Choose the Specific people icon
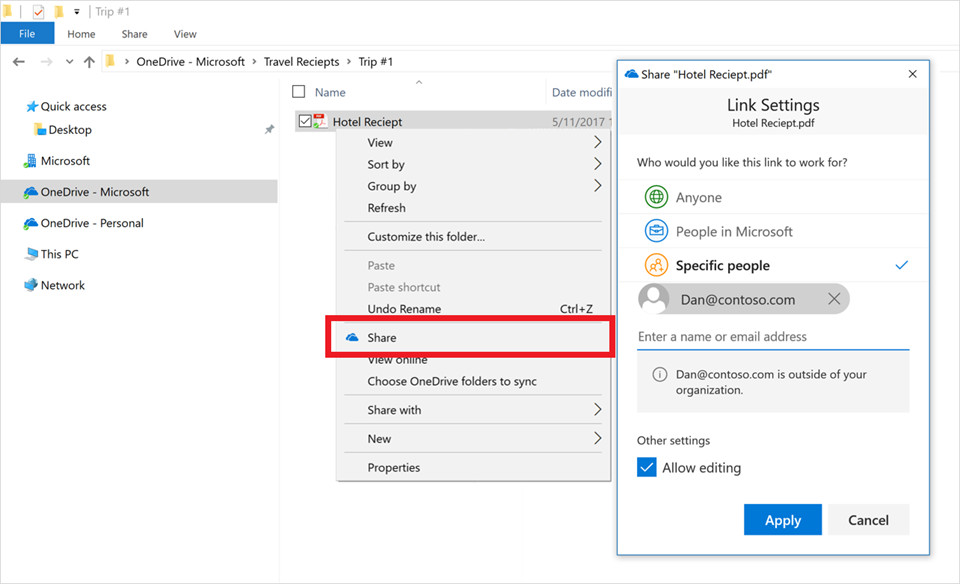Viewport: 960px width, 584px height. pos(657,265)
